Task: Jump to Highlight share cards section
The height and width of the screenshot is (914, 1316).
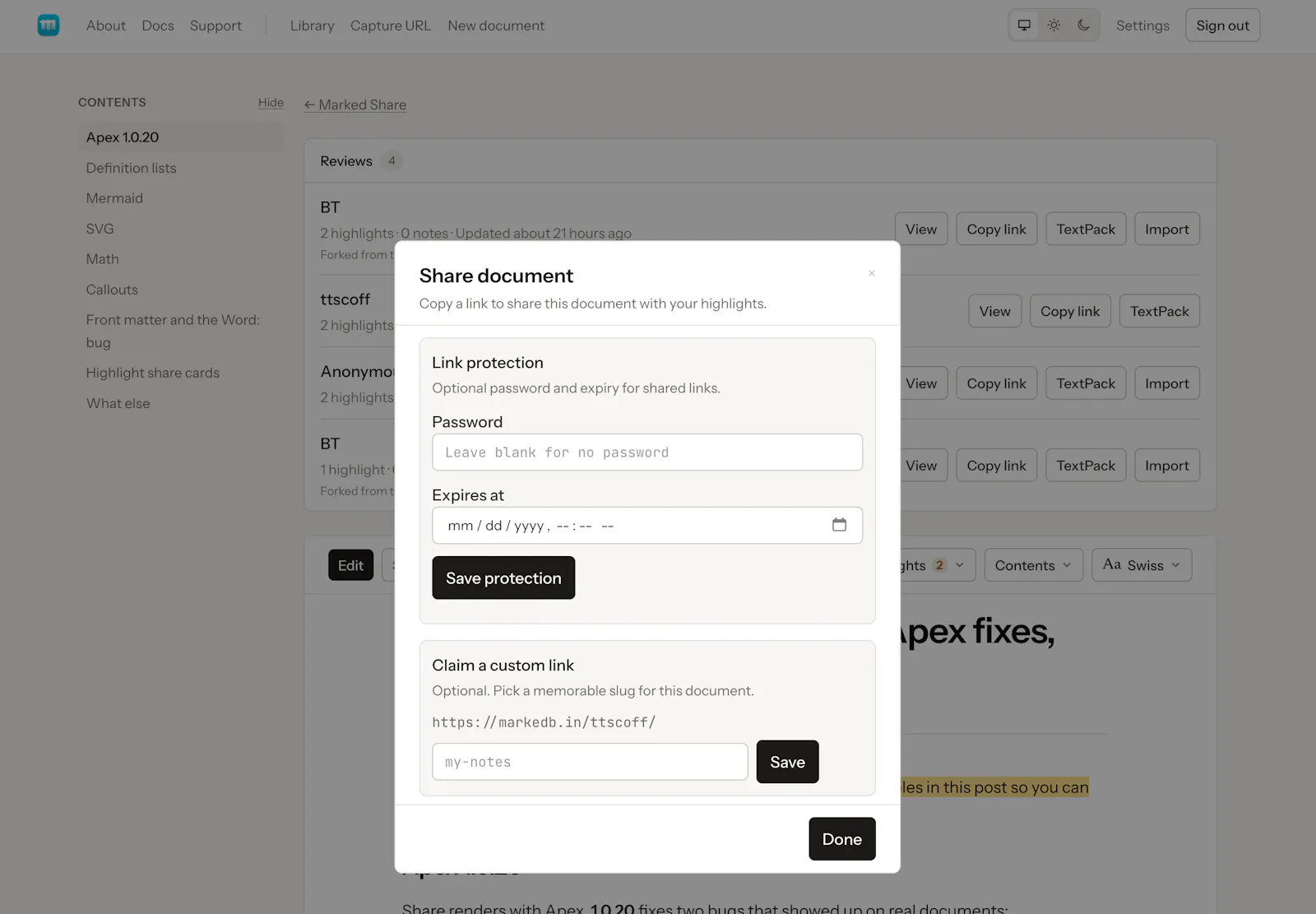Action: pos(153,373)
